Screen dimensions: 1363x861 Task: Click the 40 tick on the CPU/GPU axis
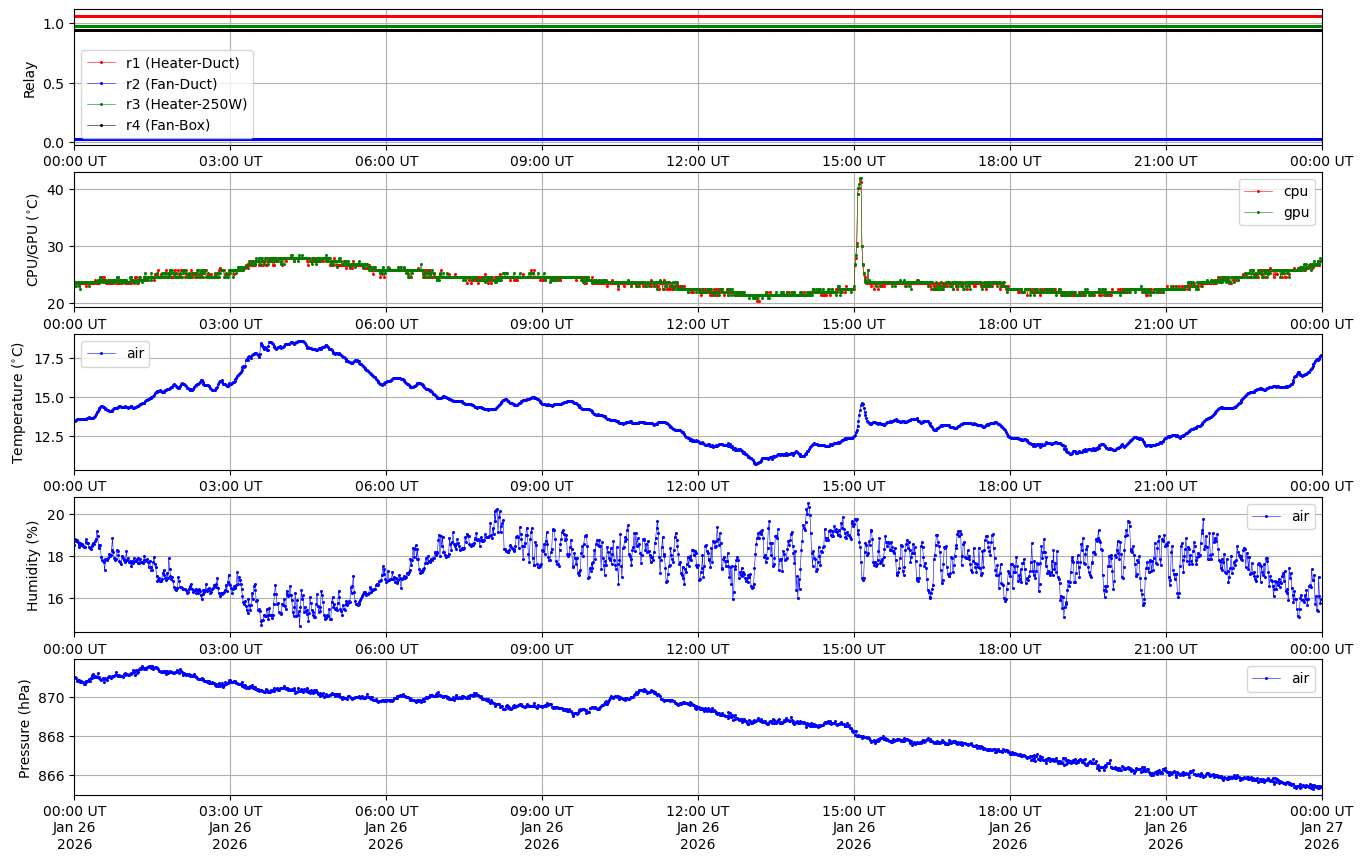57,190
